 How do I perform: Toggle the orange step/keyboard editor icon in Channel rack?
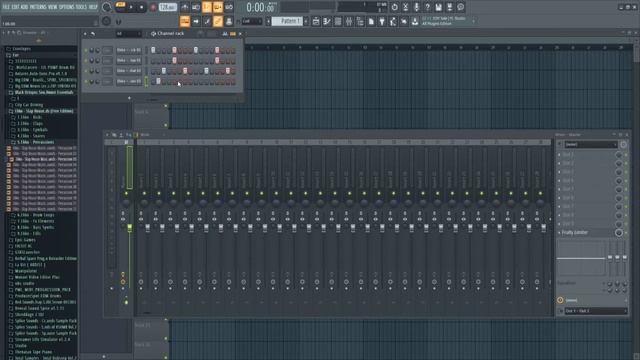tap(233, 34)
